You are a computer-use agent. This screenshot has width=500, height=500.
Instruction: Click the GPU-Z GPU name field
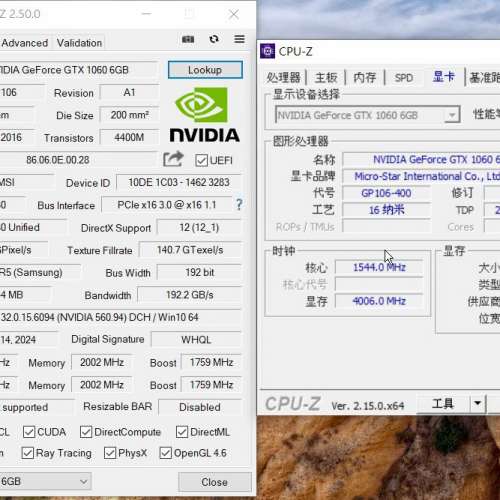pyautogui.click(x=78, y=70)
